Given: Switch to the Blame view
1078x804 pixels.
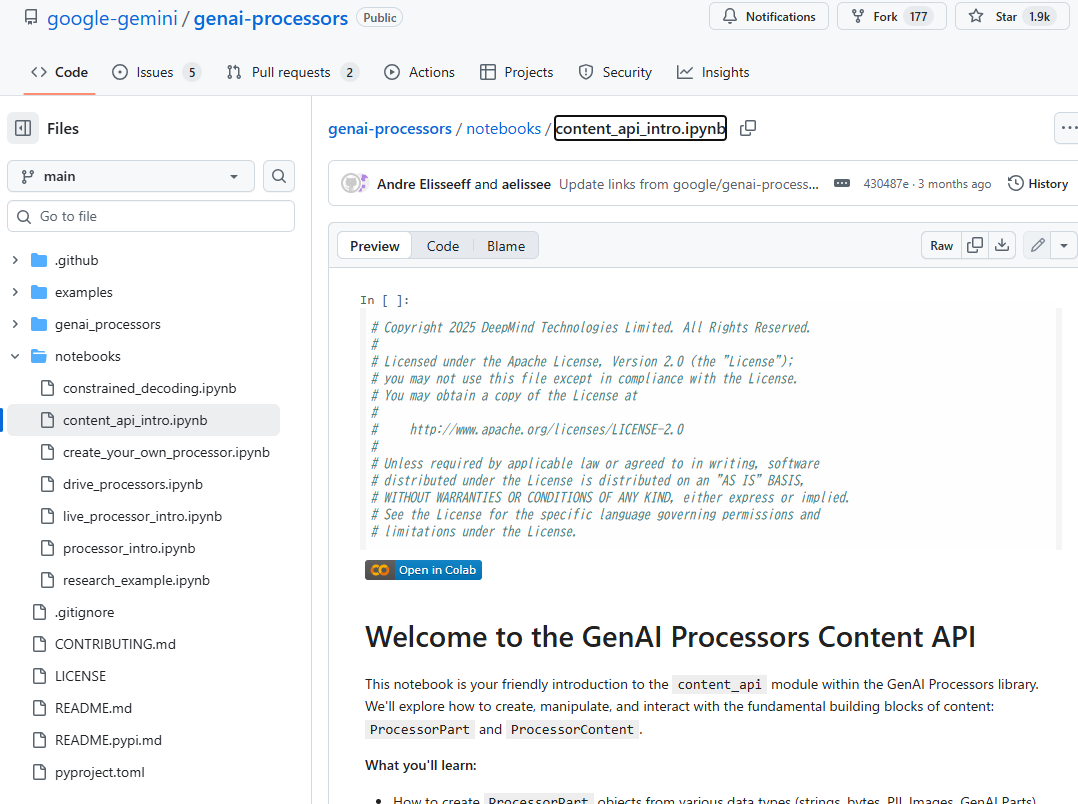Looking at the screenshot, I should click(506, 246).
